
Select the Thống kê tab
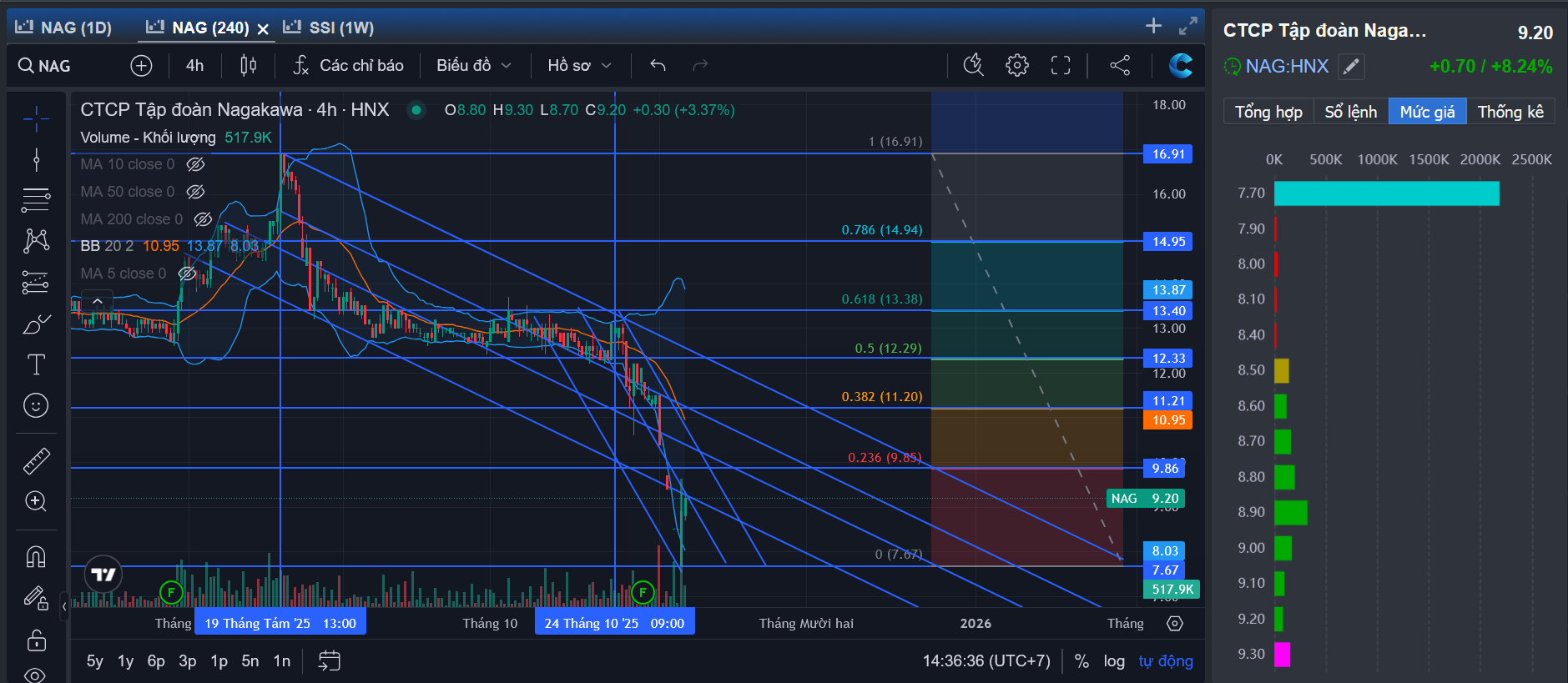coord(1510,112)
